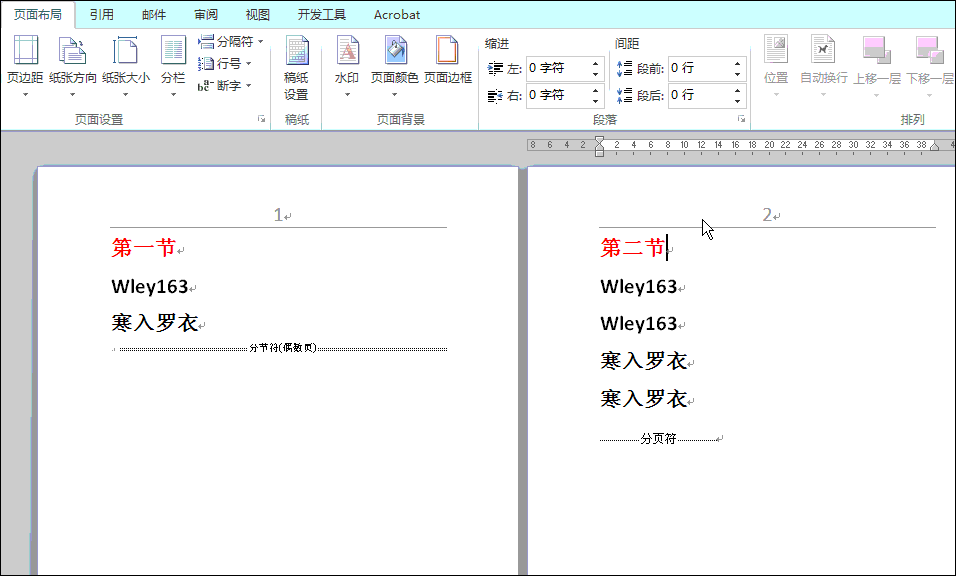Click the 分页符 page break line
The width and height of the screenshot is (956, 576).
click(659, 438)
